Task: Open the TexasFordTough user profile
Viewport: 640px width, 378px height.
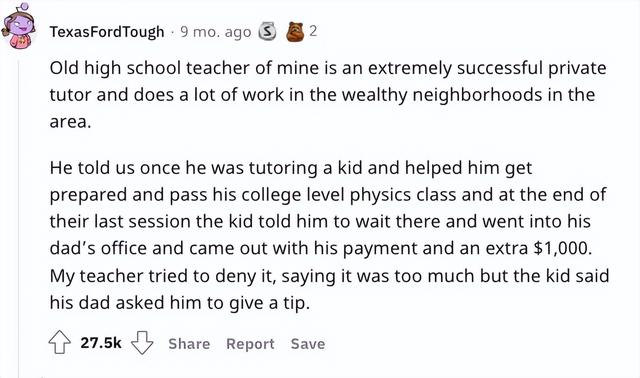Action: point(107,32)
